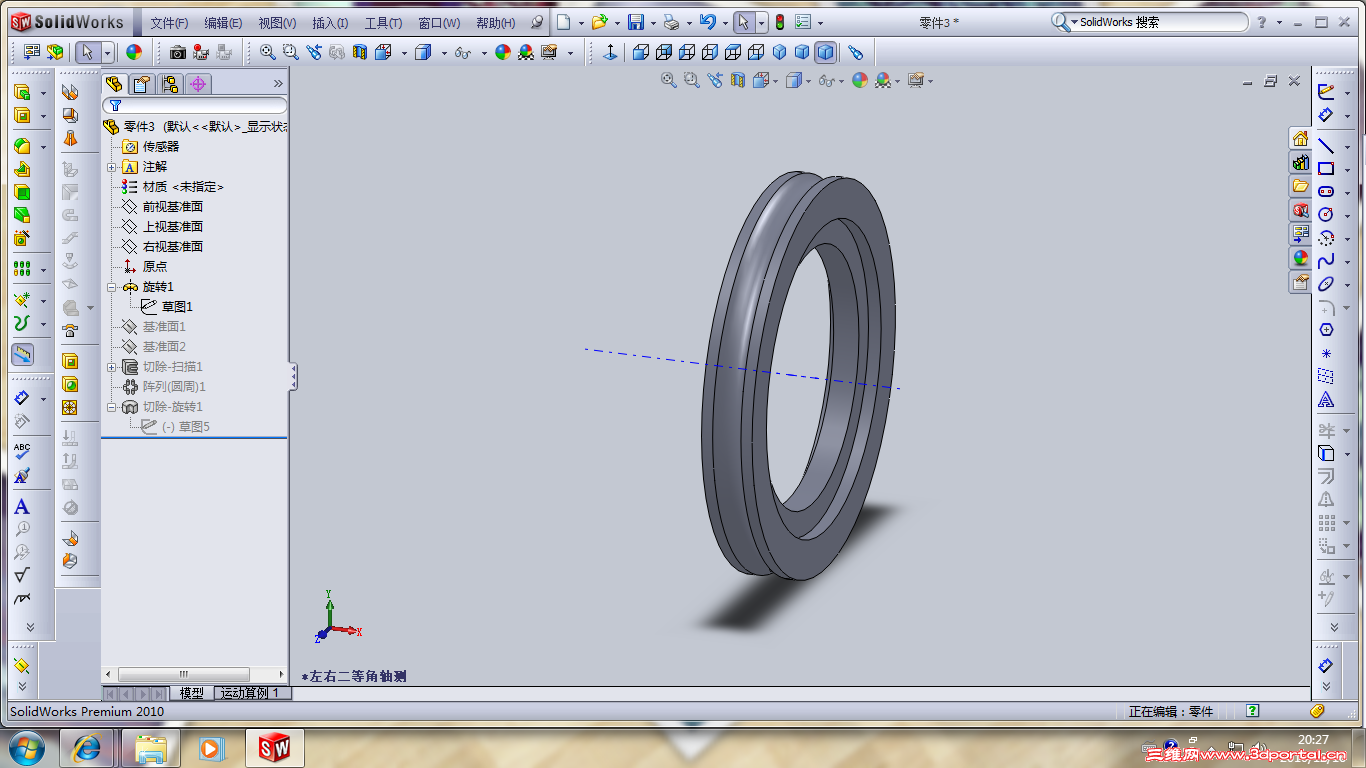Open the FeatureManager design tree tab
The width and height of the screenshot is (1366, 768).
115,84
